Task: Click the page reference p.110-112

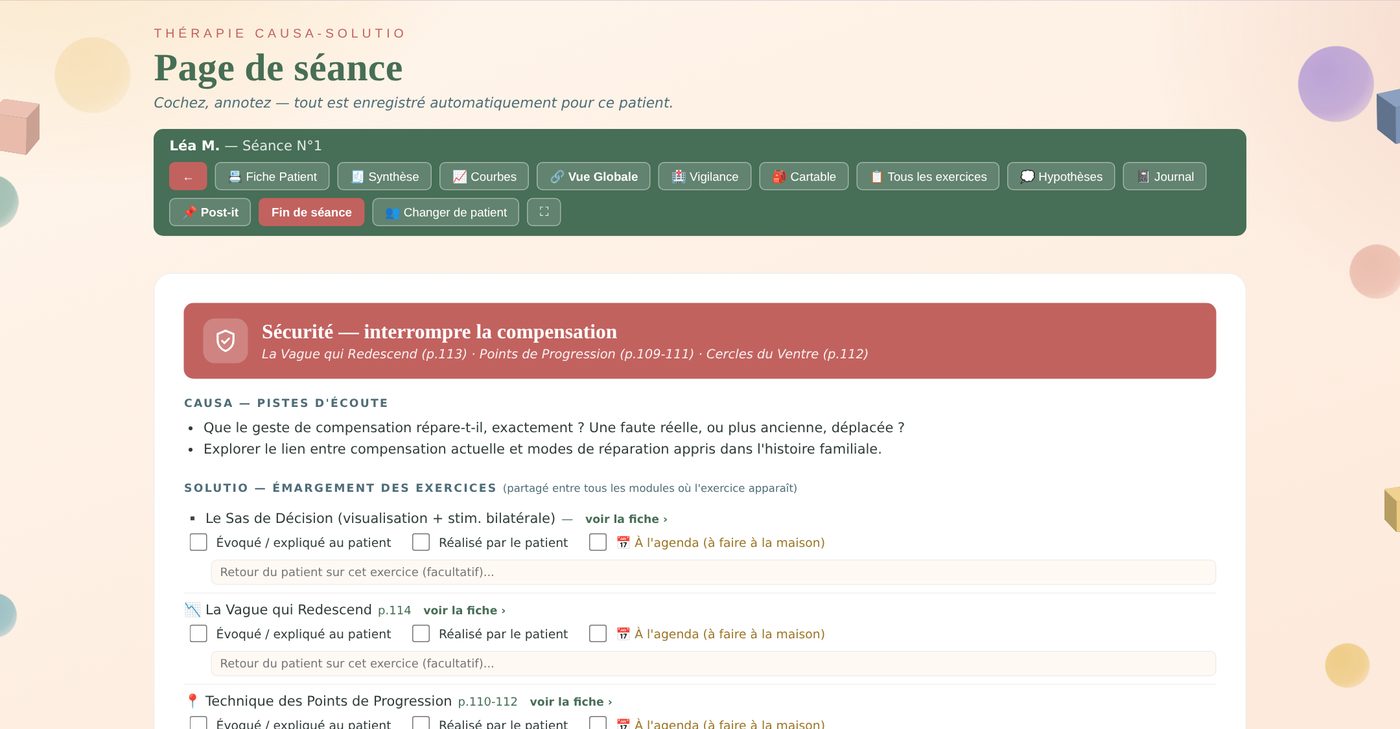Action: pyautogui.click(x=488, y=702)
